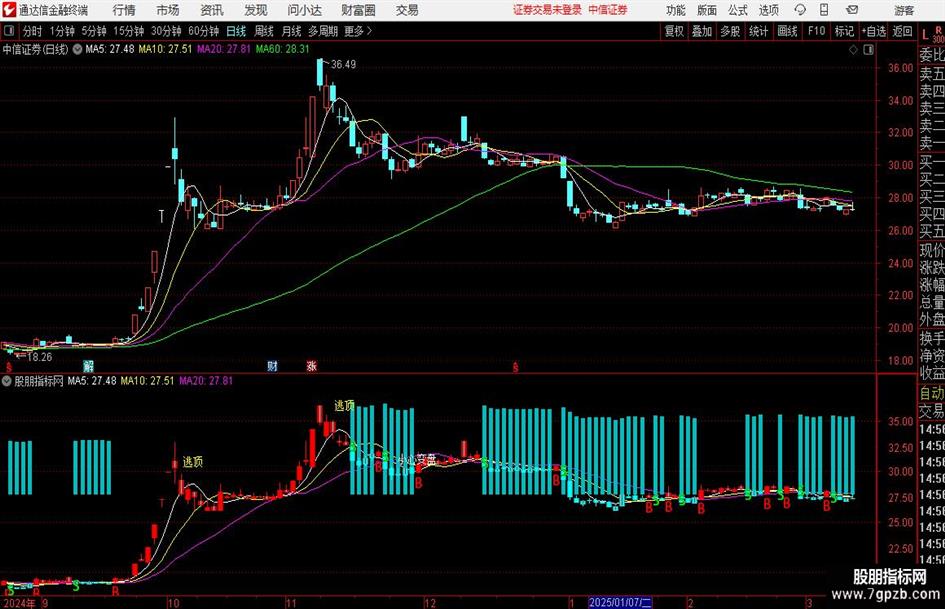Open the 版面 menu

[x=706, y=10]
